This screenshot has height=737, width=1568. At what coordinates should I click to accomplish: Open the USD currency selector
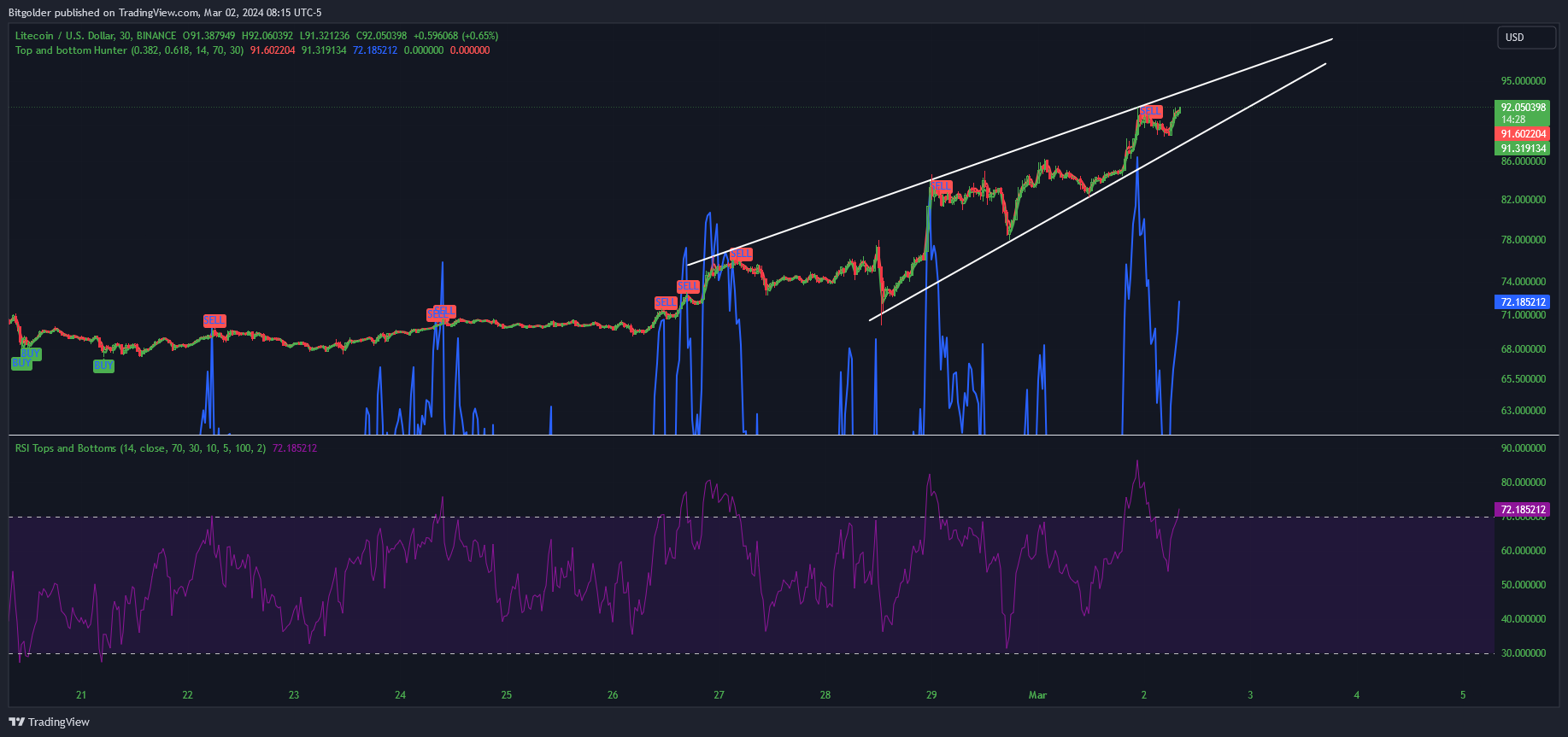pyautogui.click(x=1526, y=38)
